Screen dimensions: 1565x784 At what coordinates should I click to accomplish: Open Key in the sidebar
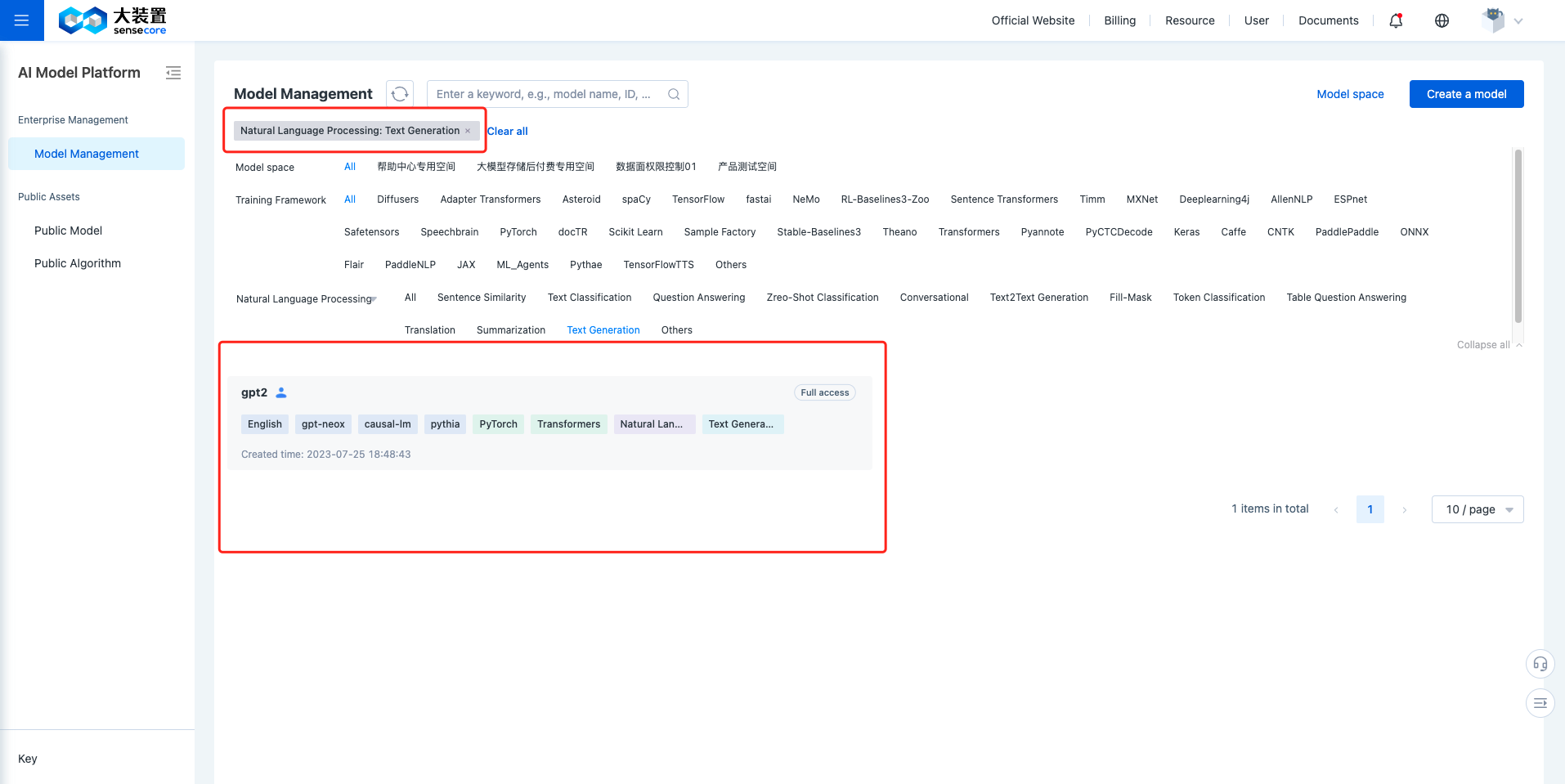coord(28,759)
